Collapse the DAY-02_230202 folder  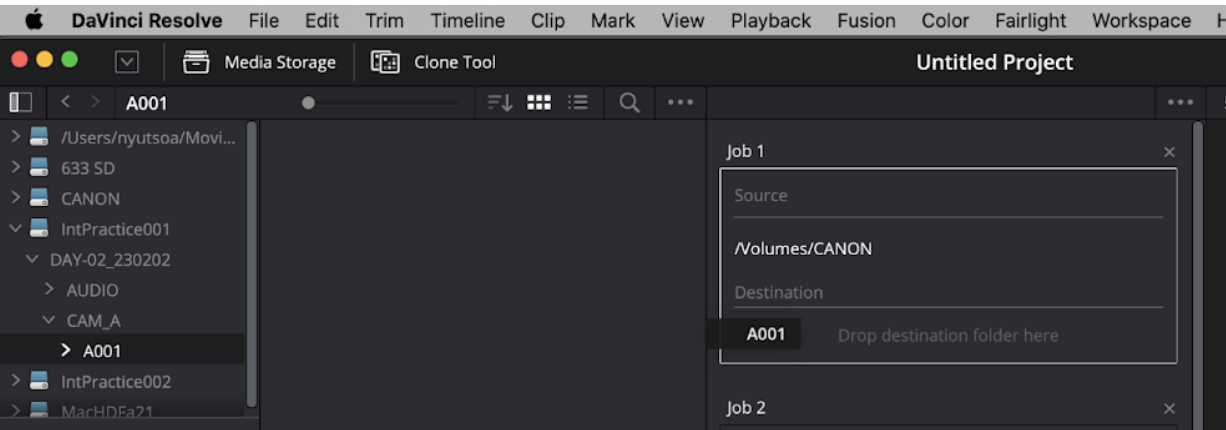31,259
